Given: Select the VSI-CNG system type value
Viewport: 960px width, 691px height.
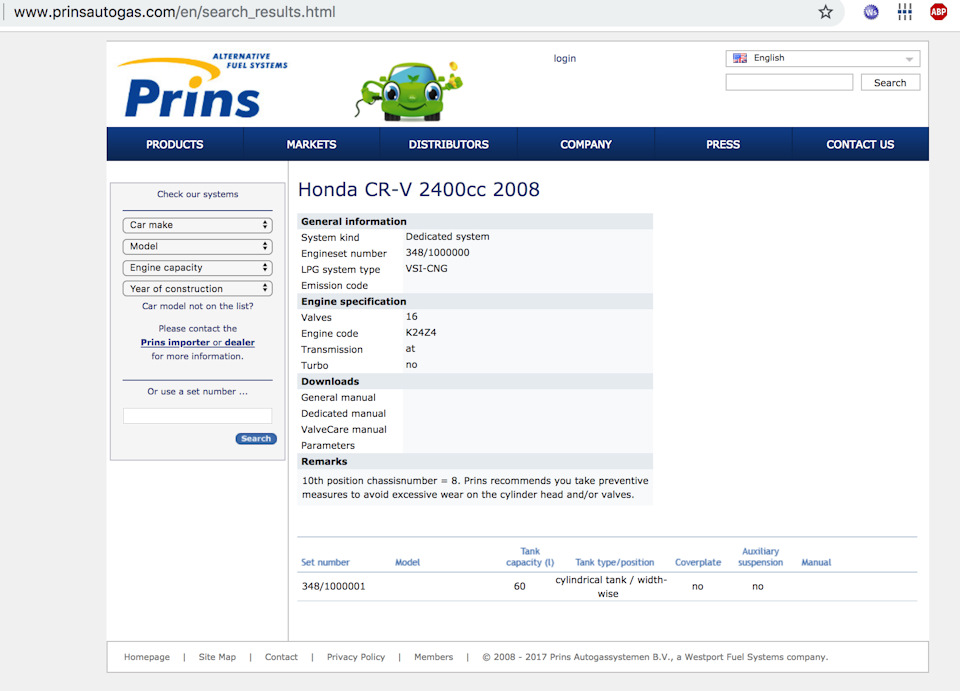Looking at the screenshot, I should point(426,269).
